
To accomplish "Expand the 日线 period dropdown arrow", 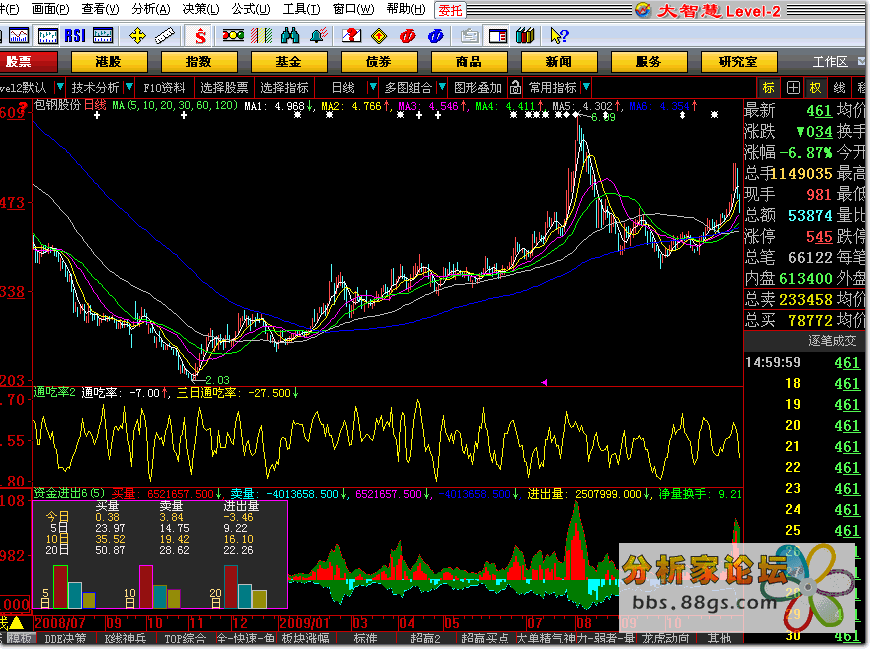I will [373, 87].
